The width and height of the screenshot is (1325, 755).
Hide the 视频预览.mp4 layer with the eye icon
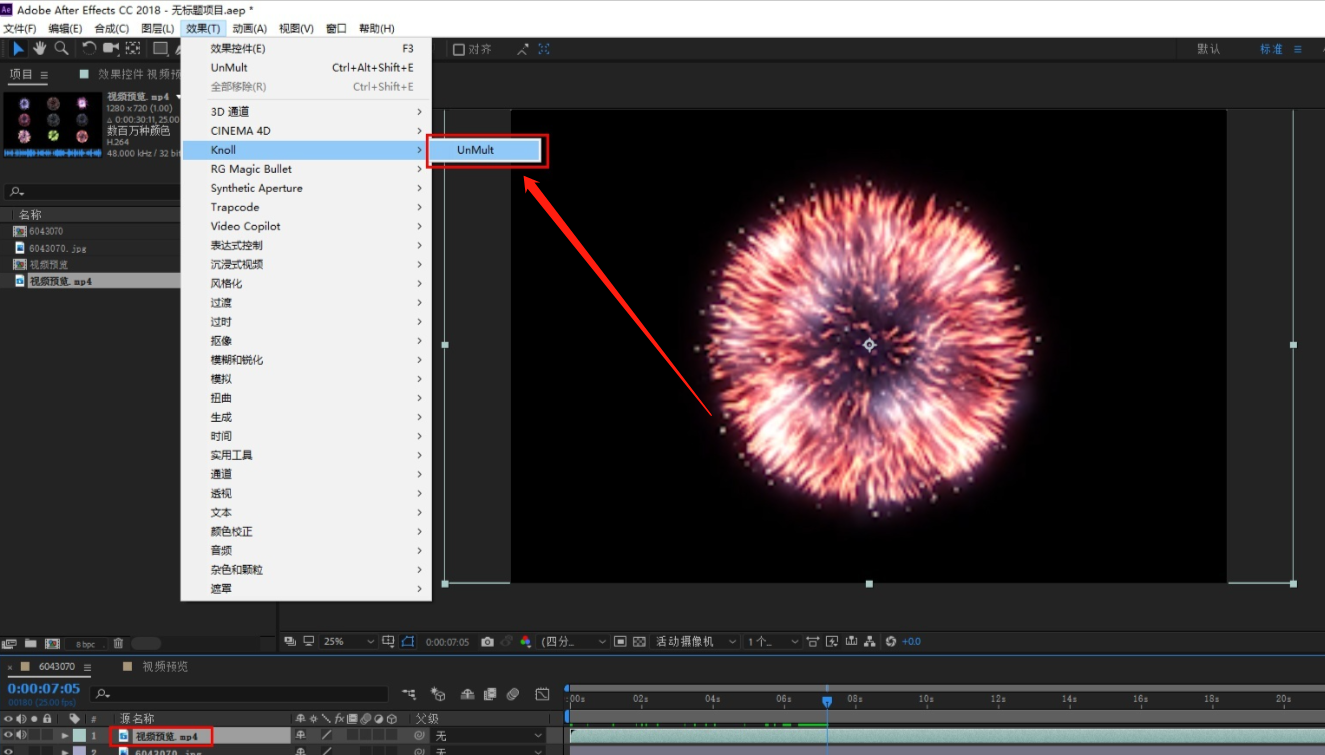[9, 736]
